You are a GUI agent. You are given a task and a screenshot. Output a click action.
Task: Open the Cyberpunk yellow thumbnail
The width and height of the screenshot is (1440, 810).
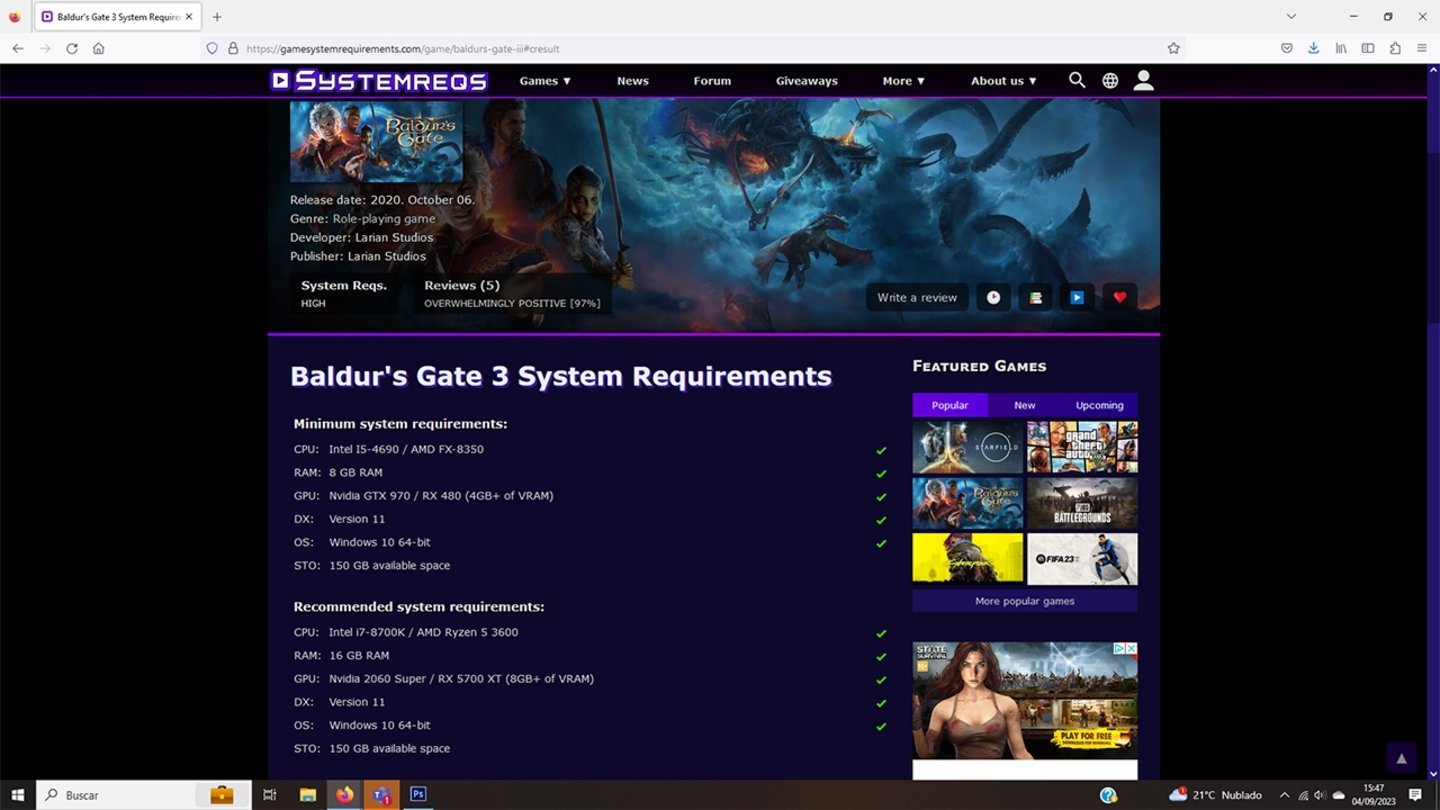(x=968, y=558)
